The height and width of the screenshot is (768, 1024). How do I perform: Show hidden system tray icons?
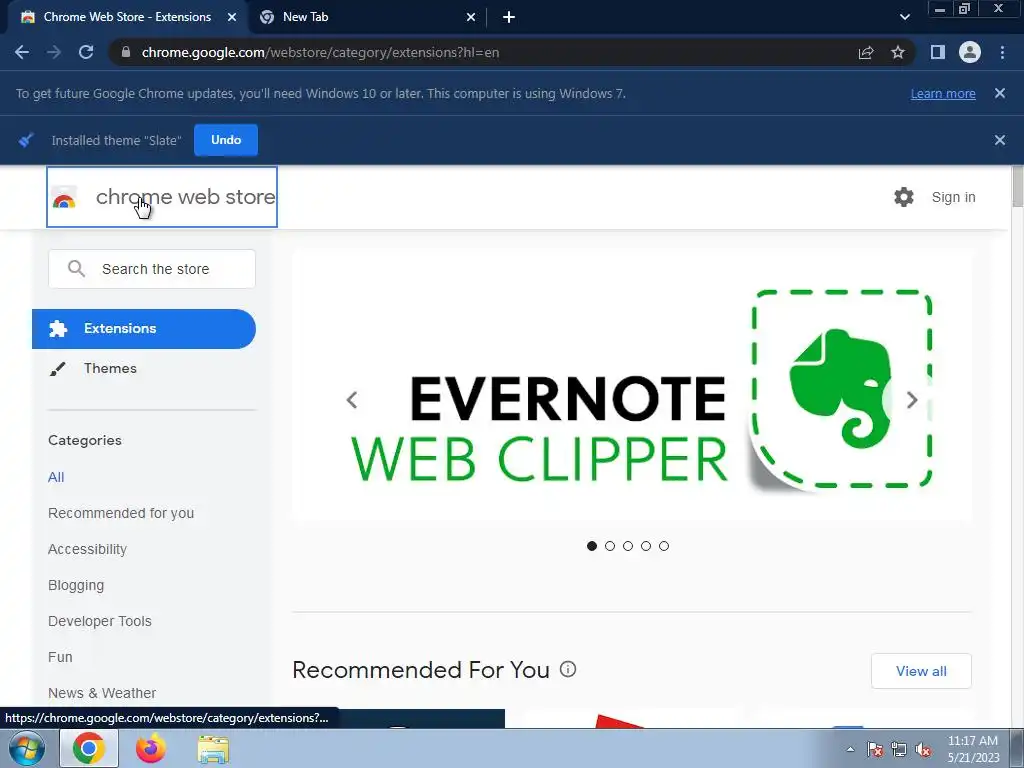click(850, 749)
